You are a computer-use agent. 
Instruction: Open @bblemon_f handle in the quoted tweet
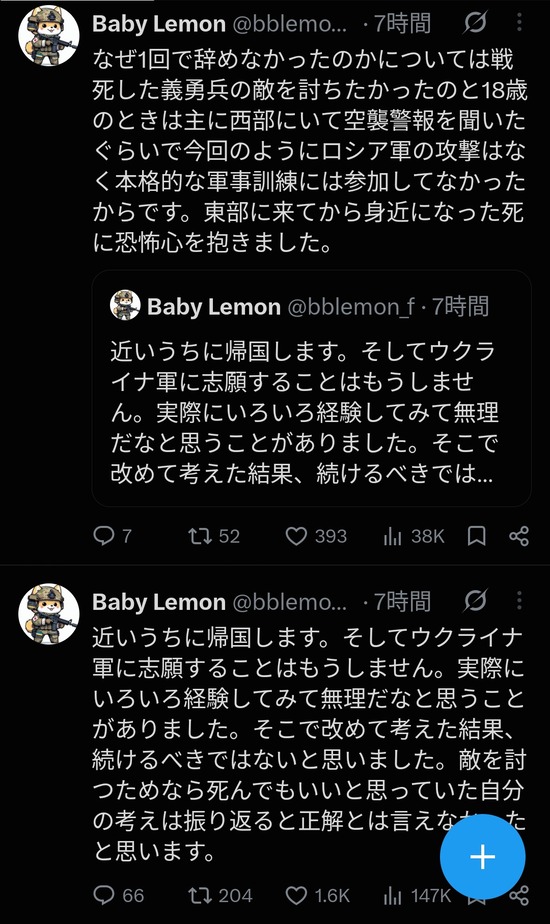point(351,306)
